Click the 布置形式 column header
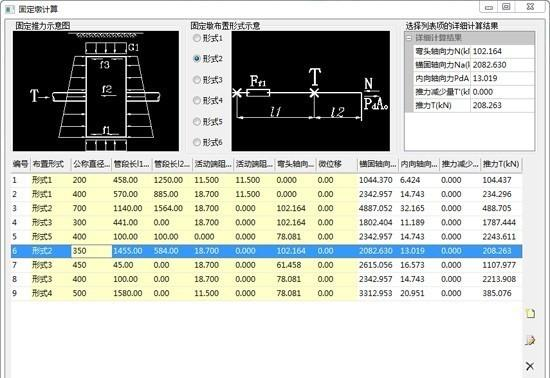Viewport: 550px width, 378px height. tap(51, 164)
